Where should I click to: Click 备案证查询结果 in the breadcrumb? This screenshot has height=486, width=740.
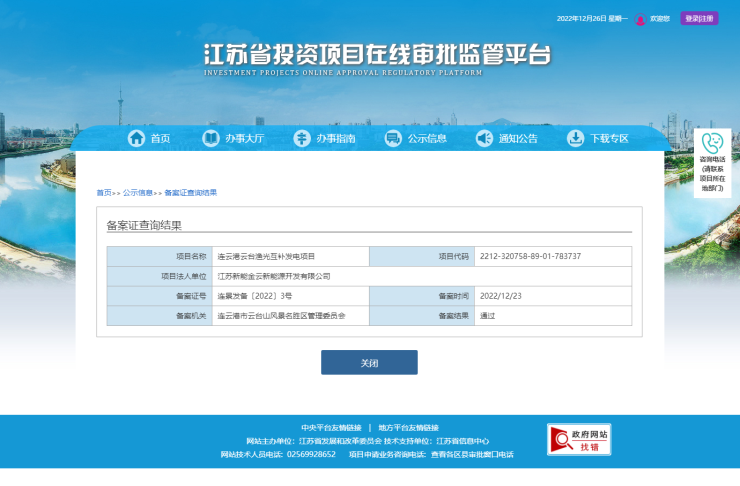191,193
